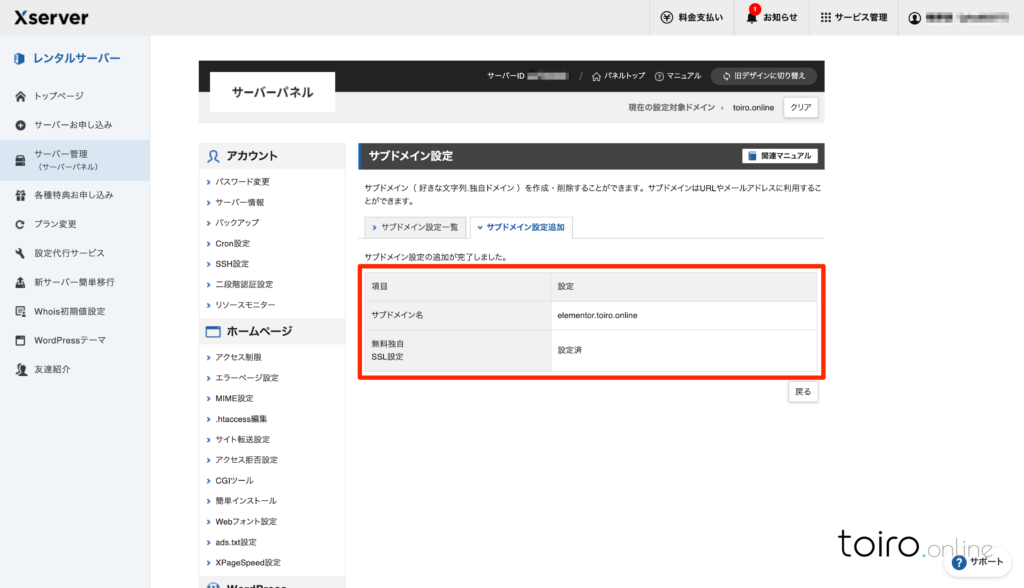The image size is (1024, 588).
Task: Click the home icon next to トップページ
Action: (20, 96)
